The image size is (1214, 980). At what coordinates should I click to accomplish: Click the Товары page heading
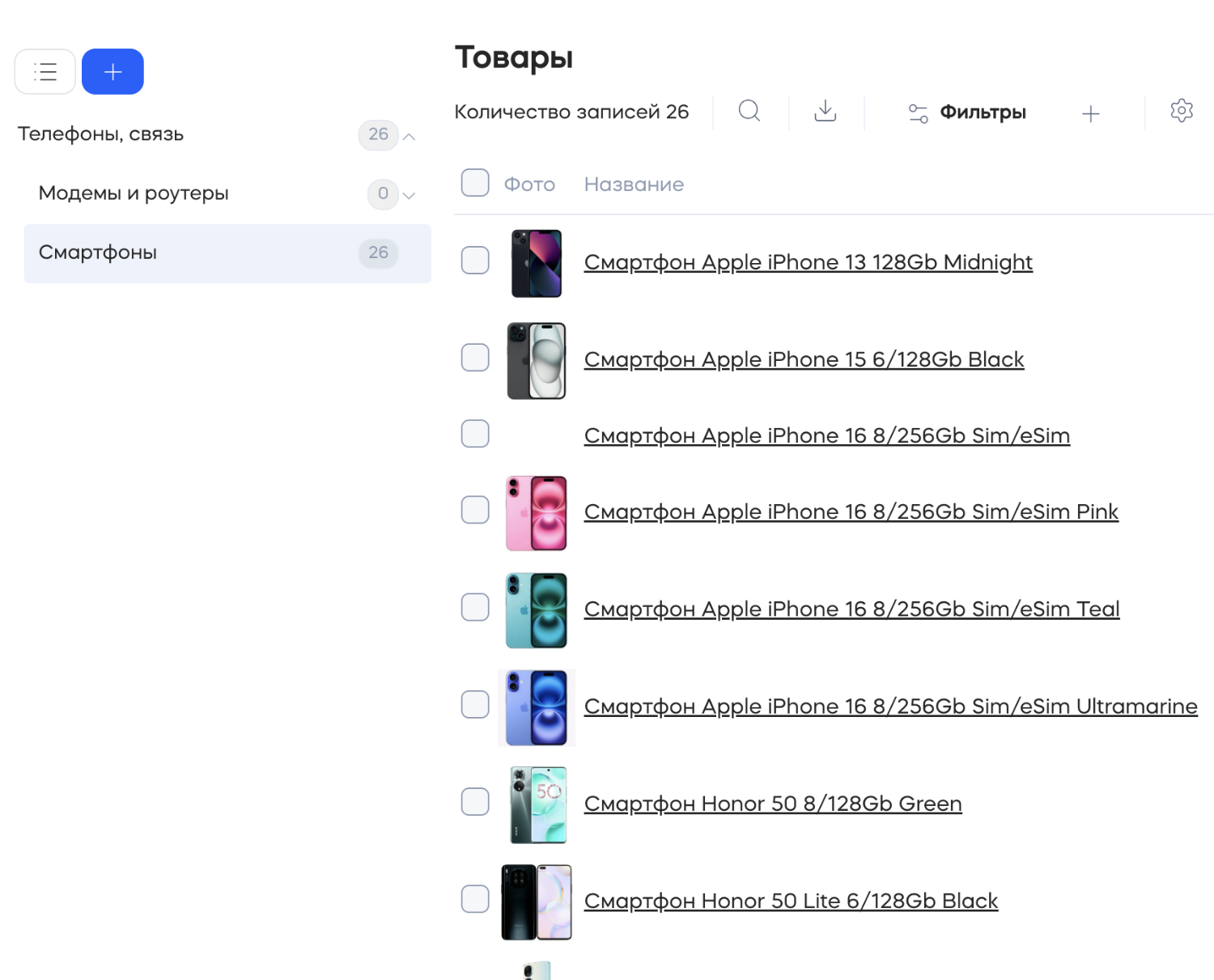(514, 57)
